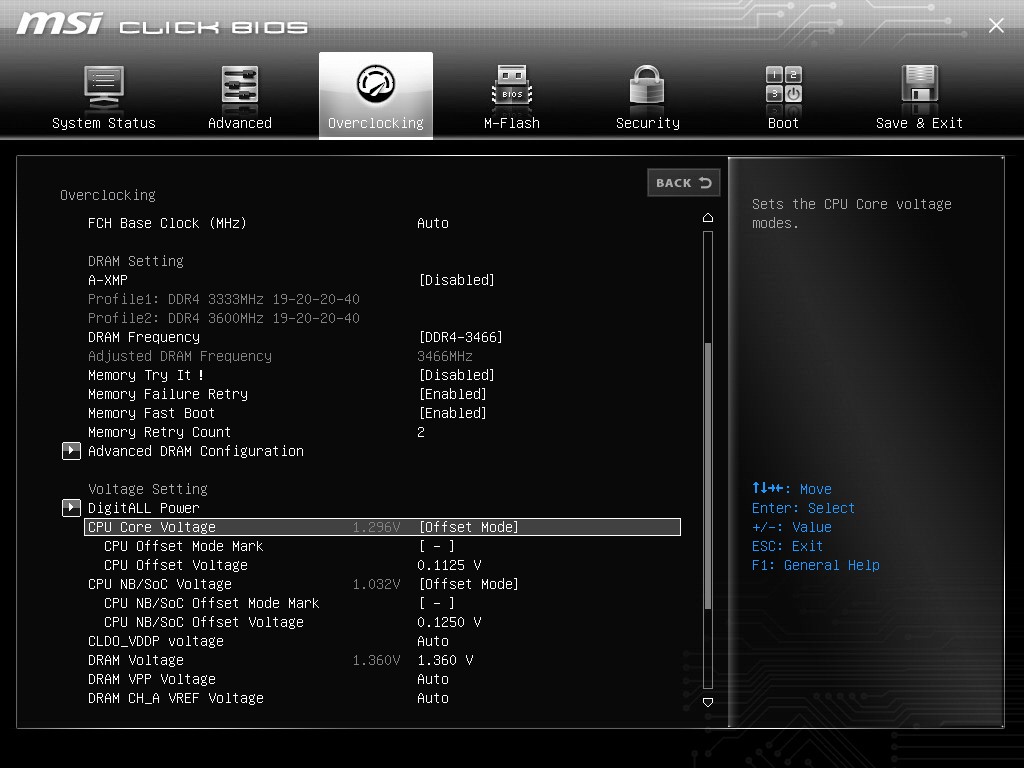The height and width of the screenshot is (768, 1024).
Task: Open the Save & Exit floppy icon
Action: (x=920, y=85)
